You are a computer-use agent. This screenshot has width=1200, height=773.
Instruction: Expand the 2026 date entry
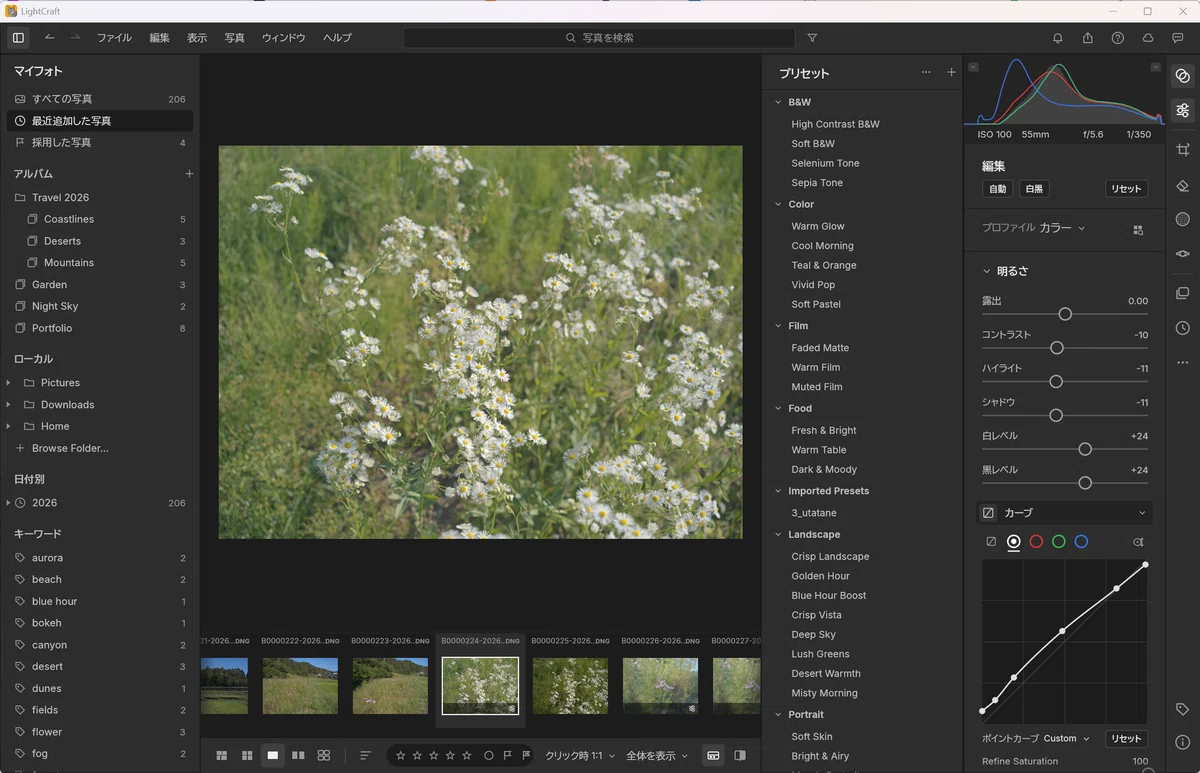[x=8, y=503]
